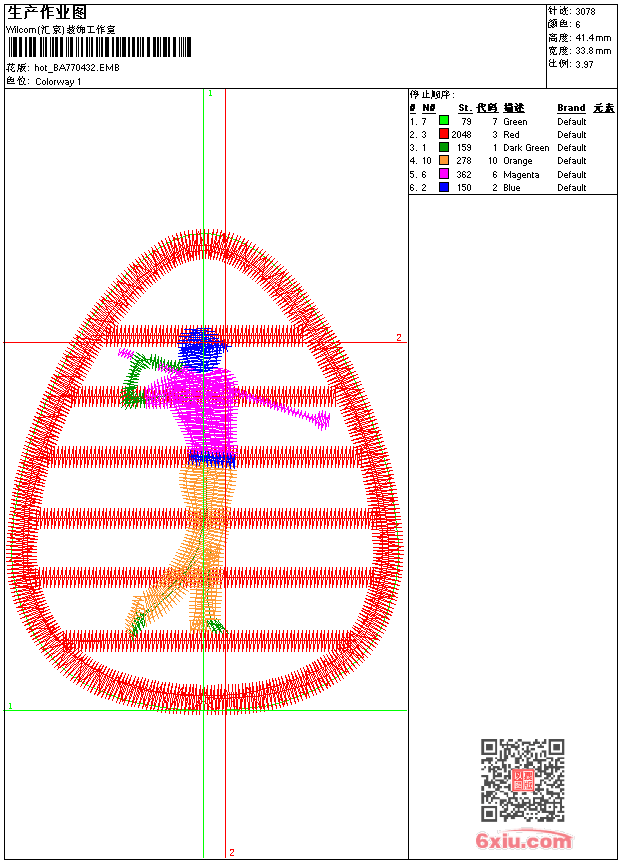
Task: Click the barcode under the Wilcom header
Action: (x=99, y=47)
